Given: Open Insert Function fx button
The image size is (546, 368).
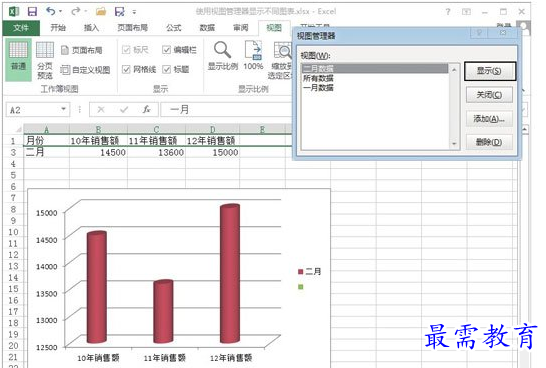Looking at the screenshot, I should click(147, 109).
